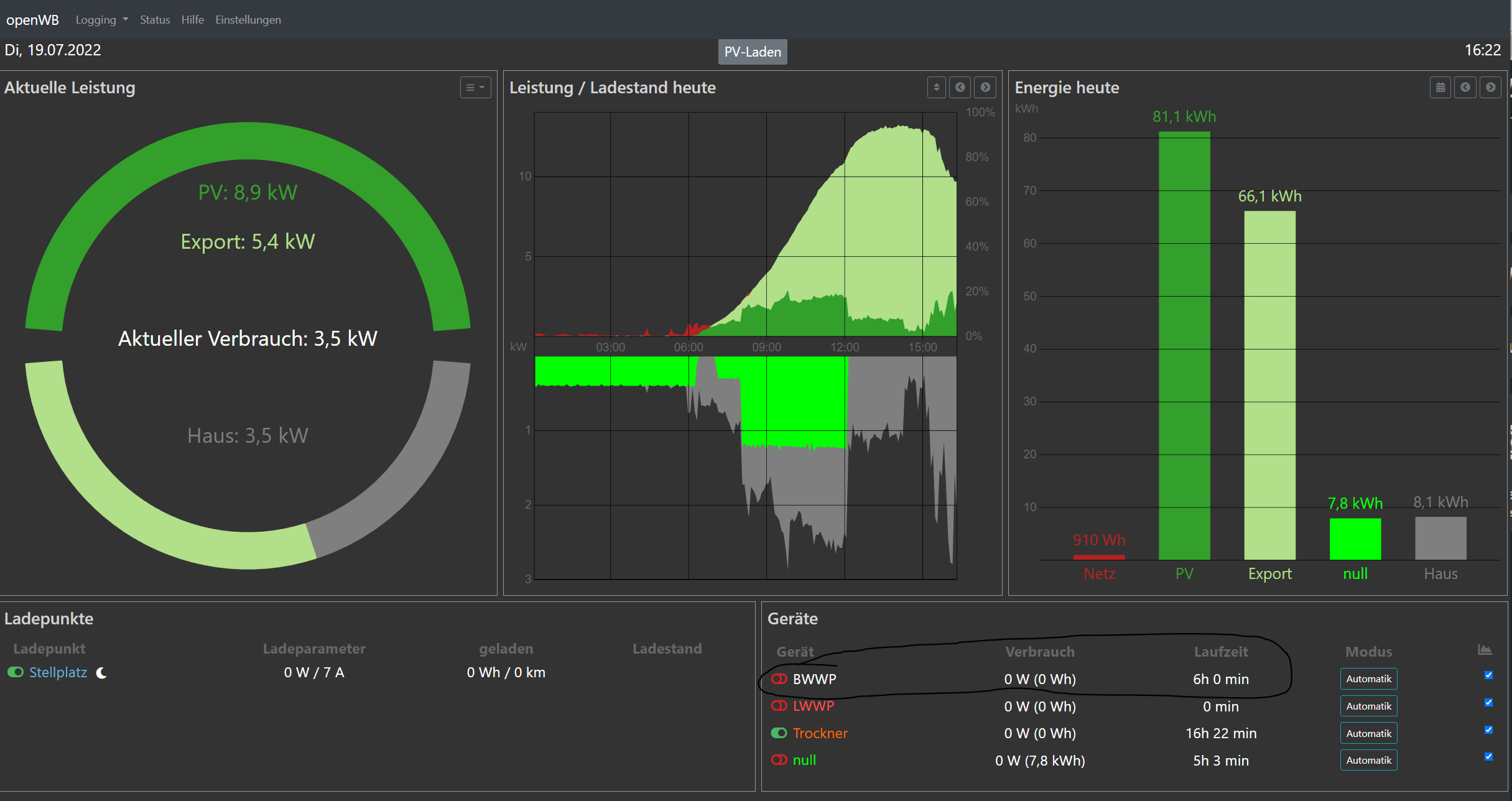This screenshot has width=1512, height=801.
Task: Uncheck the checkbox in LWWP row
Action: (x=1488, y=703)
